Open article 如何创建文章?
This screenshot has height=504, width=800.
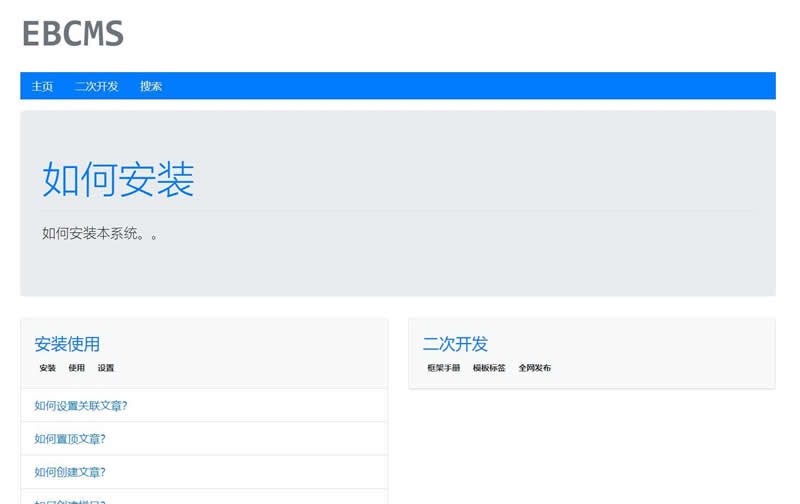(70, 472)
